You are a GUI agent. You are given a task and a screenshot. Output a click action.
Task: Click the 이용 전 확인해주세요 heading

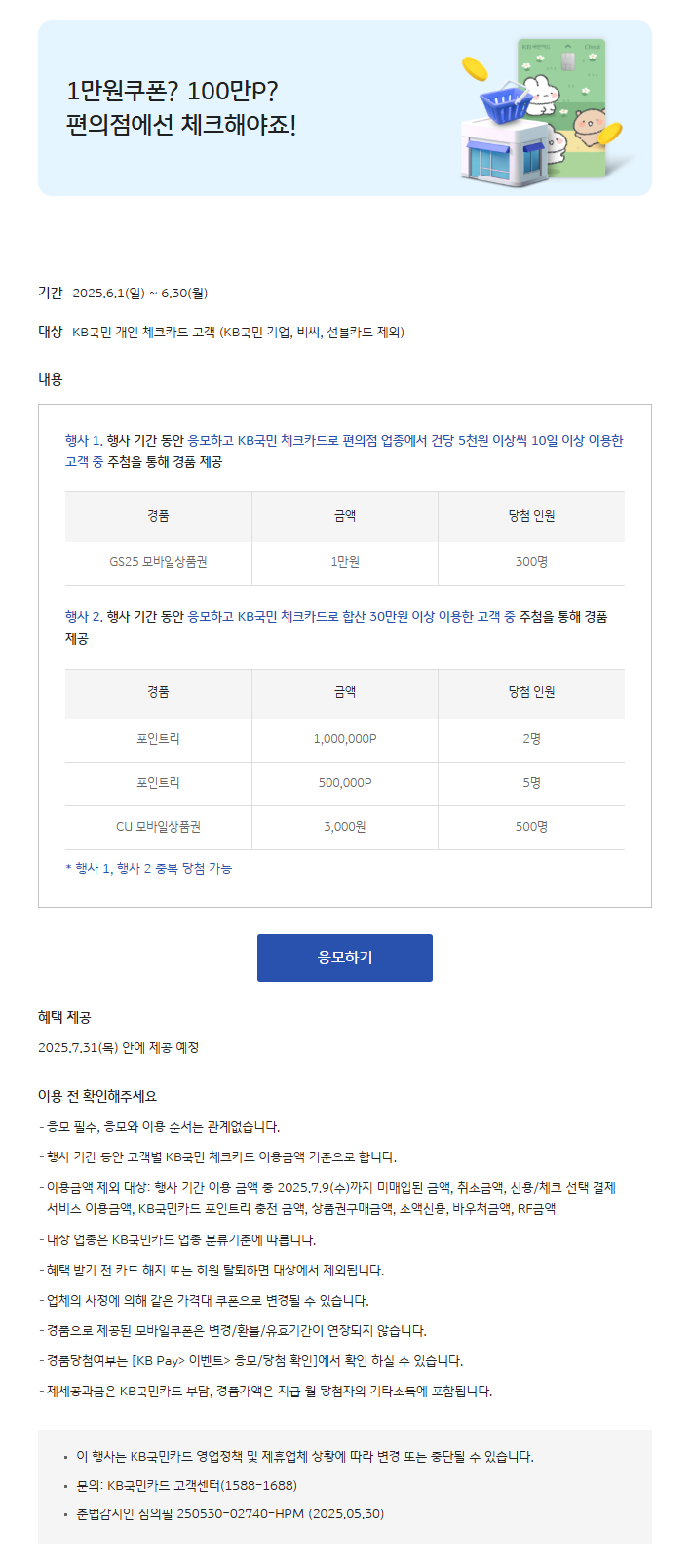click(97, 1096)
